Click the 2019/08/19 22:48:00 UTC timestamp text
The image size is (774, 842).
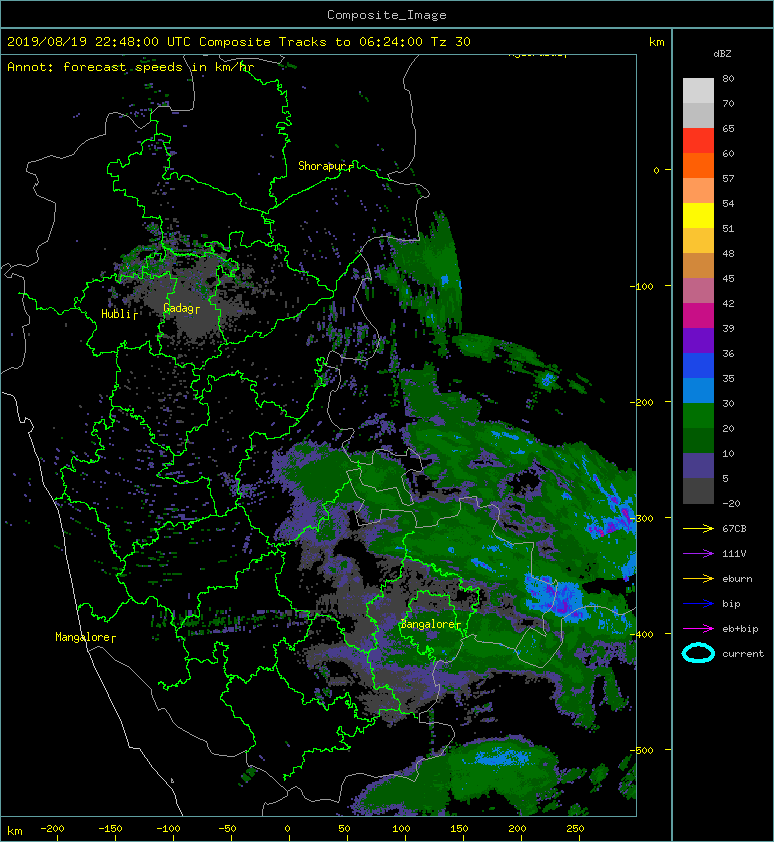99,42
